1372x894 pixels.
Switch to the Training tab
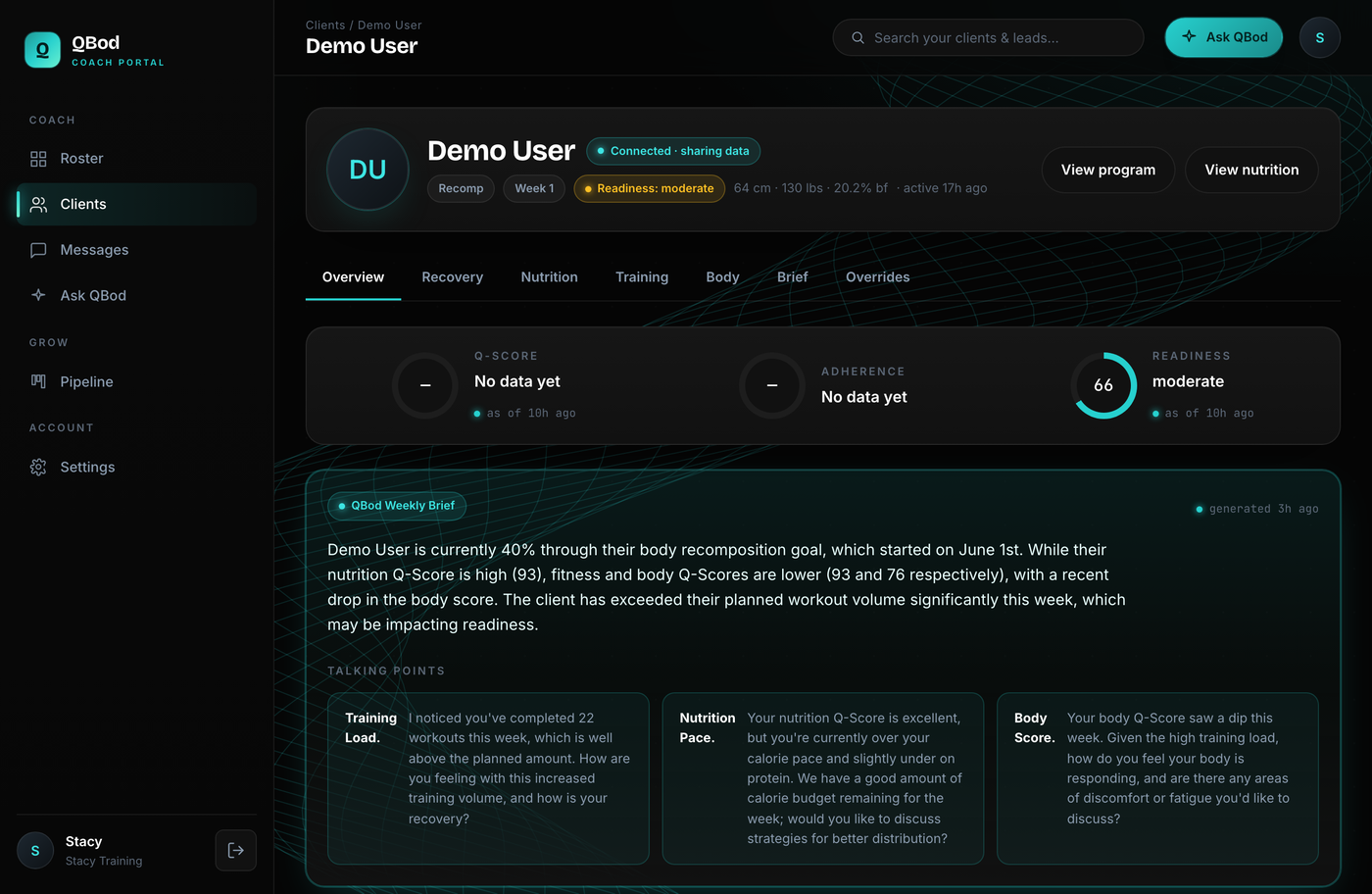point(642,277)
